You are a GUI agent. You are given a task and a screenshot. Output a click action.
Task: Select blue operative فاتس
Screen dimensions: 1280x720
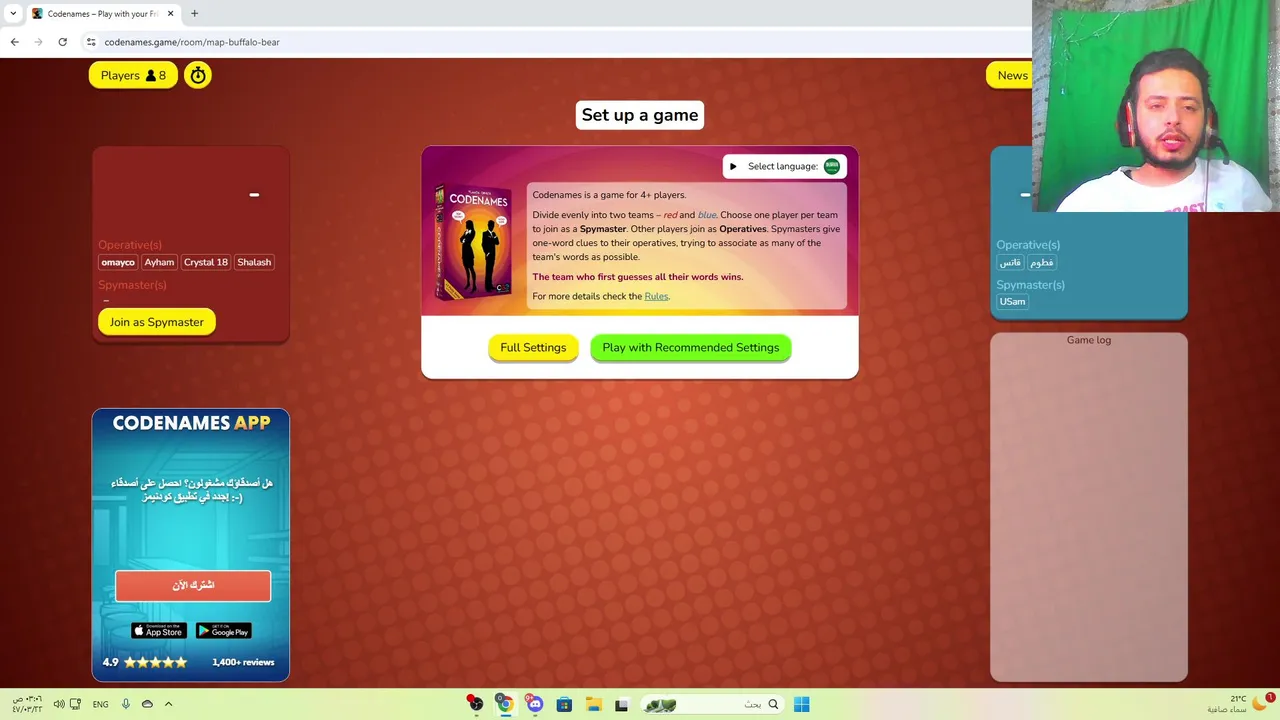pos(1011,262)
